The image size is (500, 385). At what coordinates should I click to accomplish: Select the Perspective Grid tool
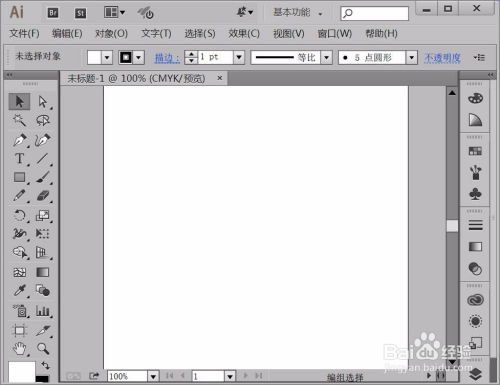point(43,253)
